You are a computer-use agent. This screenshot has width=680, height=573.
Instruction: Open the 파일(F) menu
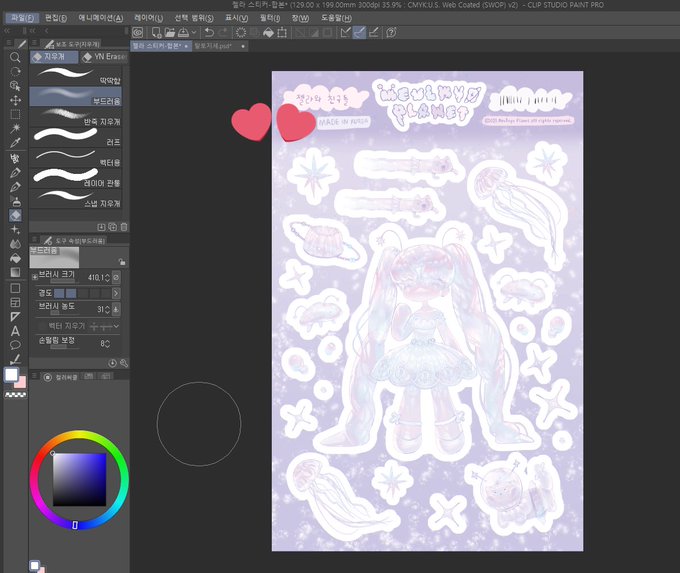click(x=22, y=18)
